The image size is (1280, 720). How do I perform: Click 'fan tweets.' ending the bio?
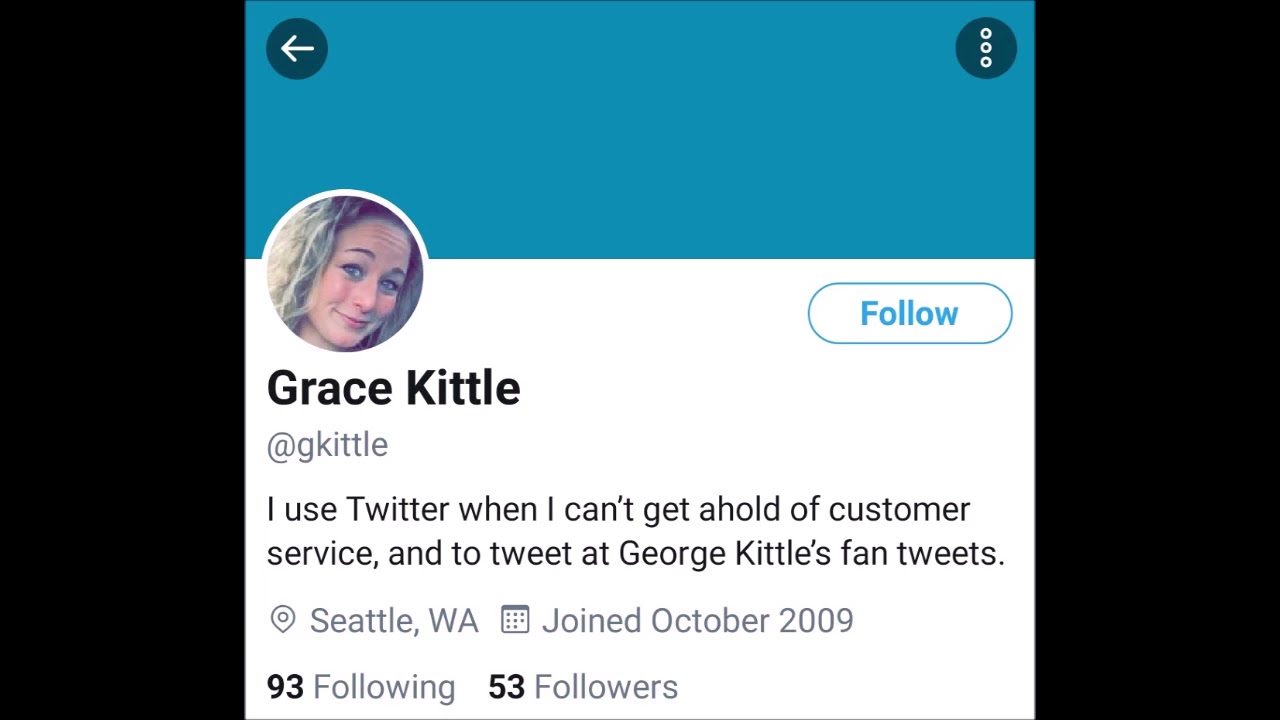tap(923, 554)
